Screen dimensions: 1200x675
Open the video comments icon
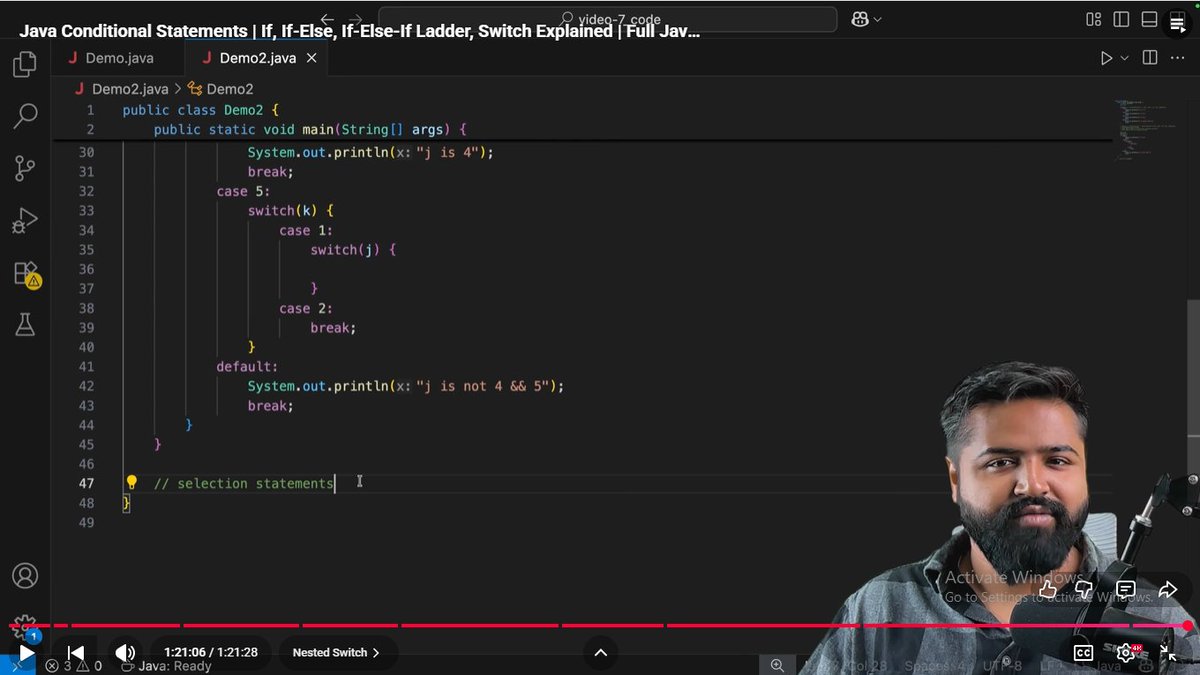coord(1125,590)
